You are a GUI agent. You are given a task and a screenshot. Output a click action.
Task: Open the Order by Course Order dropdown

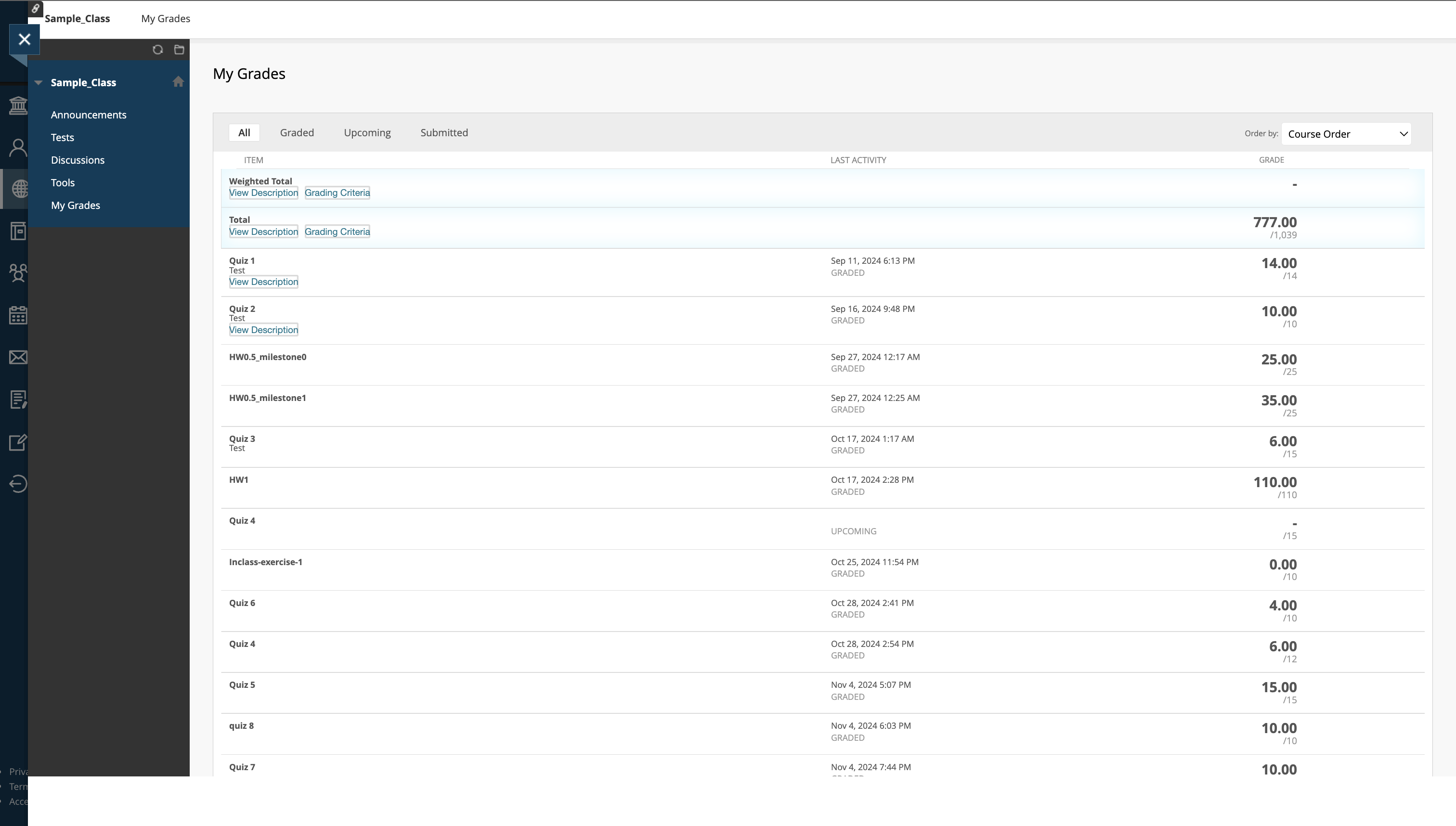pyautogui.click(x=1346, y=134)
